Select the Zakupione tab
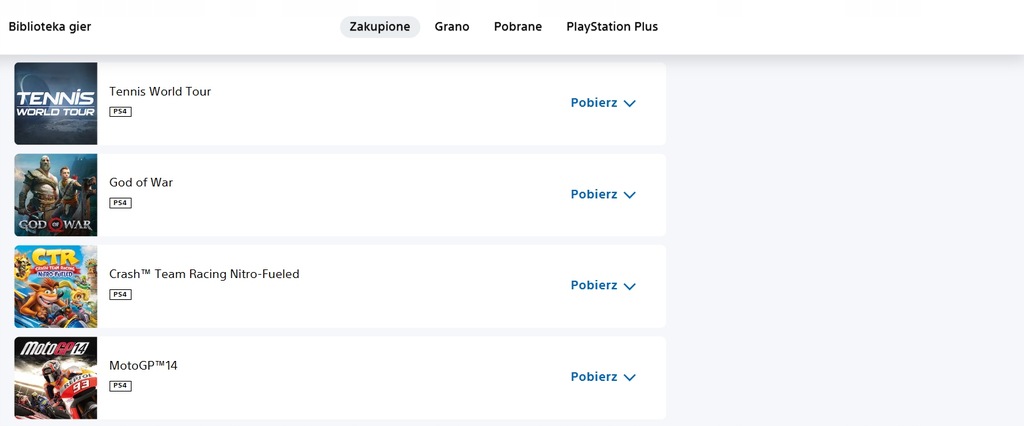 tap(380, 27)
